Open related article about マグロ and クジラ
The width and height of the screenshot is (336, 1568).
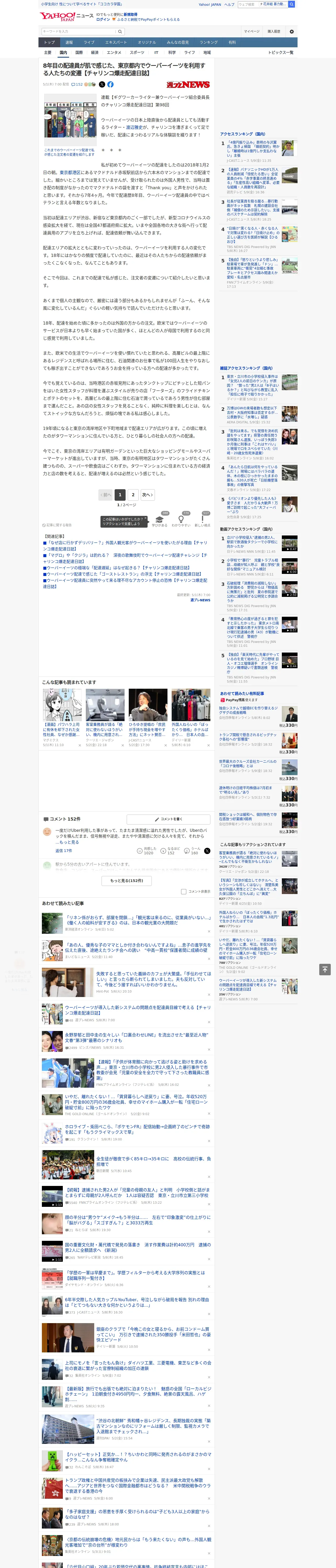[125, 558]
